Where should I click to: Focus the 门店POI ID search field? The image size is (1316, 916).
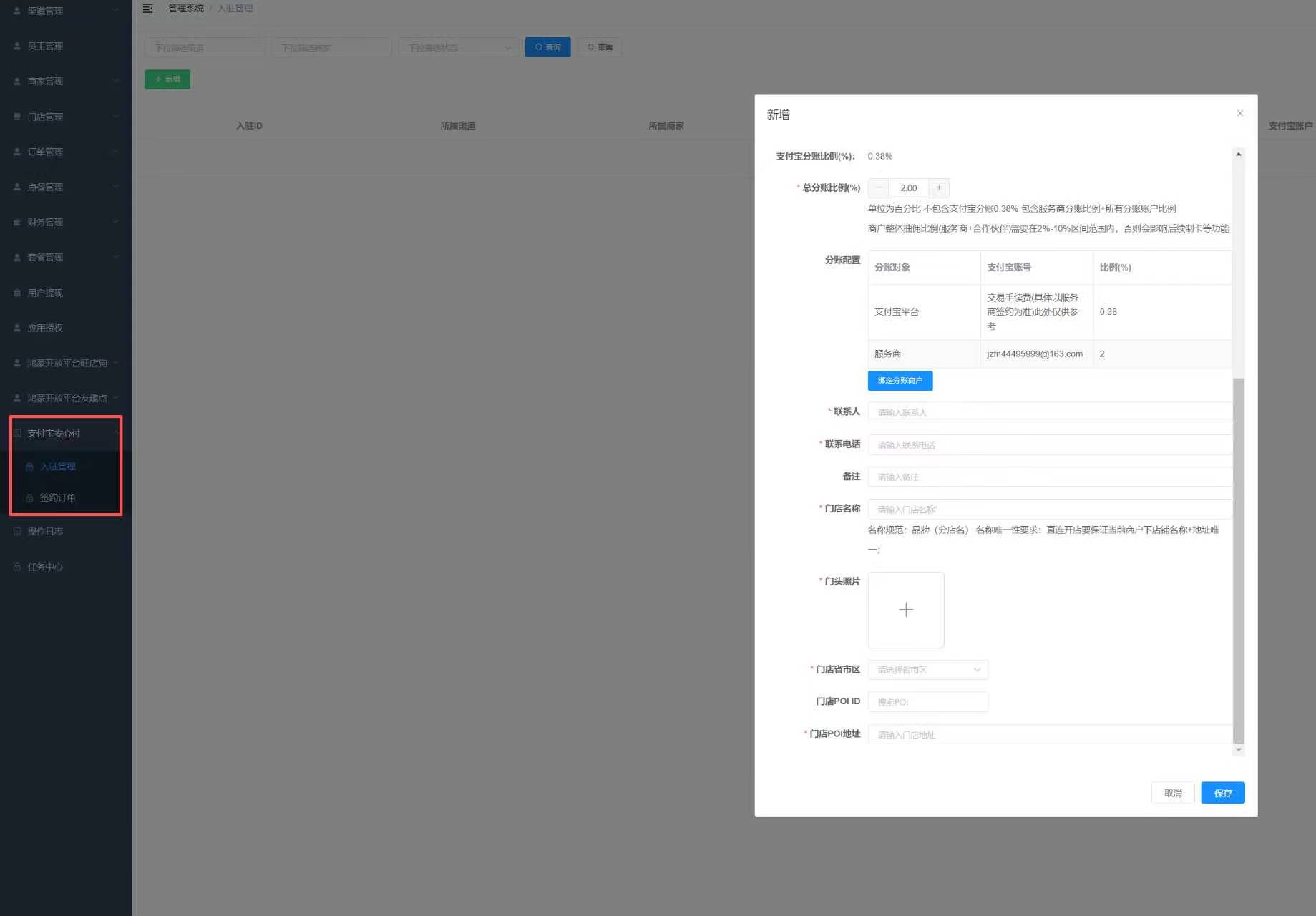click(928, 702)
